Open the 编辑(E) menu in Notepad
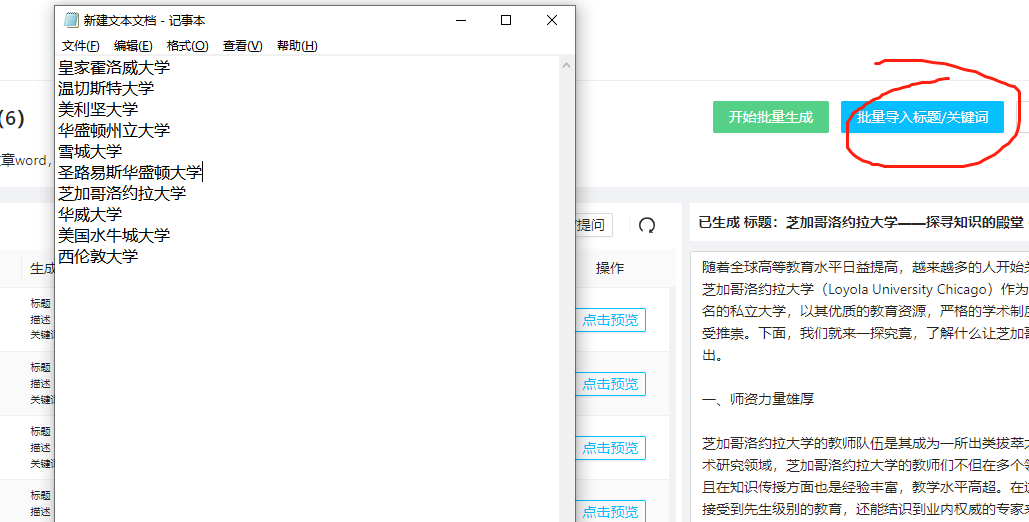 133,45
